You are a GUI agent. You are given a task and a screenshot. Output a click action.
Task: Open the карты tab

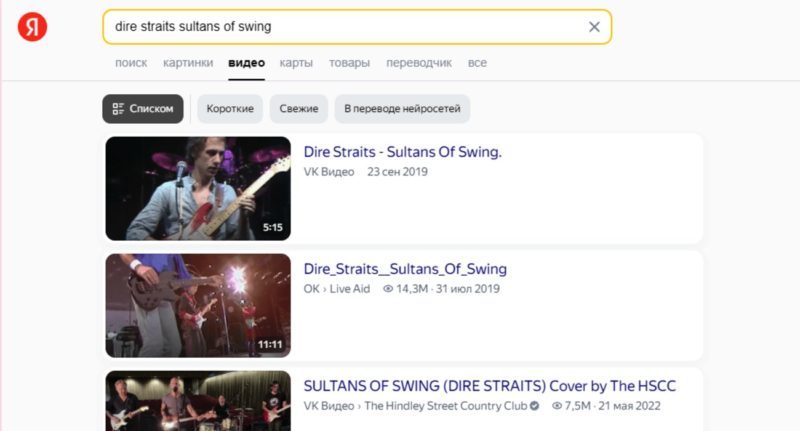tap(296, 63)
